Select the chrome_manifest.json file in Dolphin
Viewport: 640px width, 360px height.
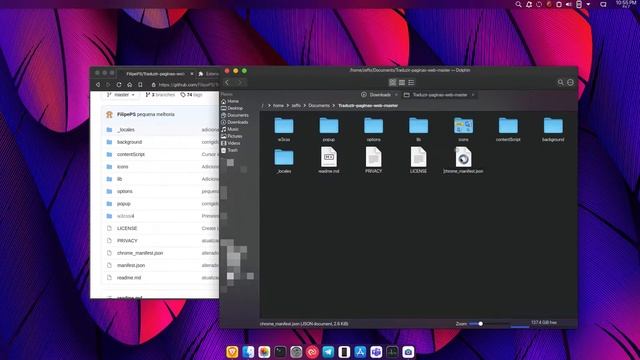pos(463,160)
